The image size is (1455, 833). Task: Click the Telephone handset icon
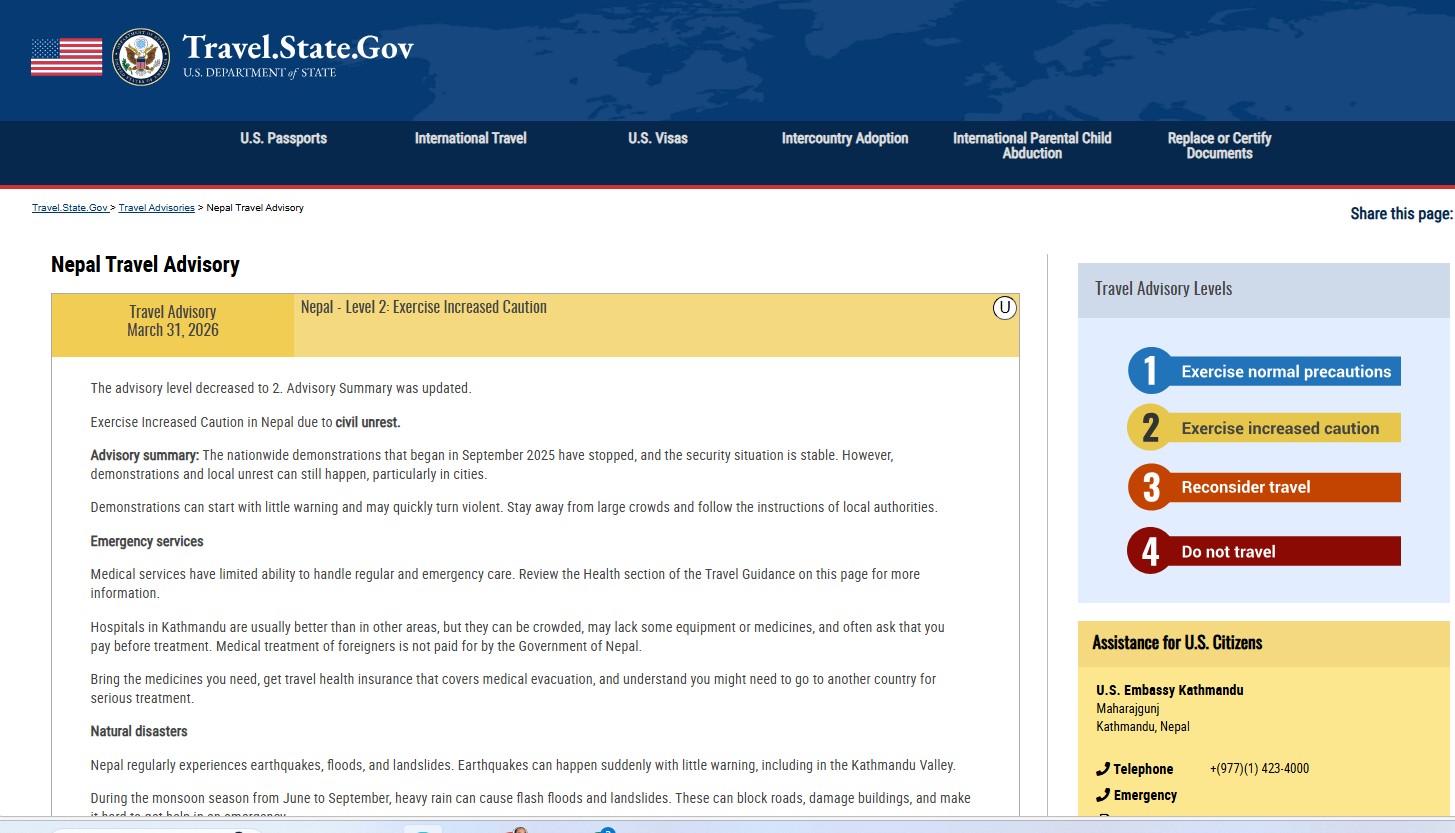coord(1103,769)
